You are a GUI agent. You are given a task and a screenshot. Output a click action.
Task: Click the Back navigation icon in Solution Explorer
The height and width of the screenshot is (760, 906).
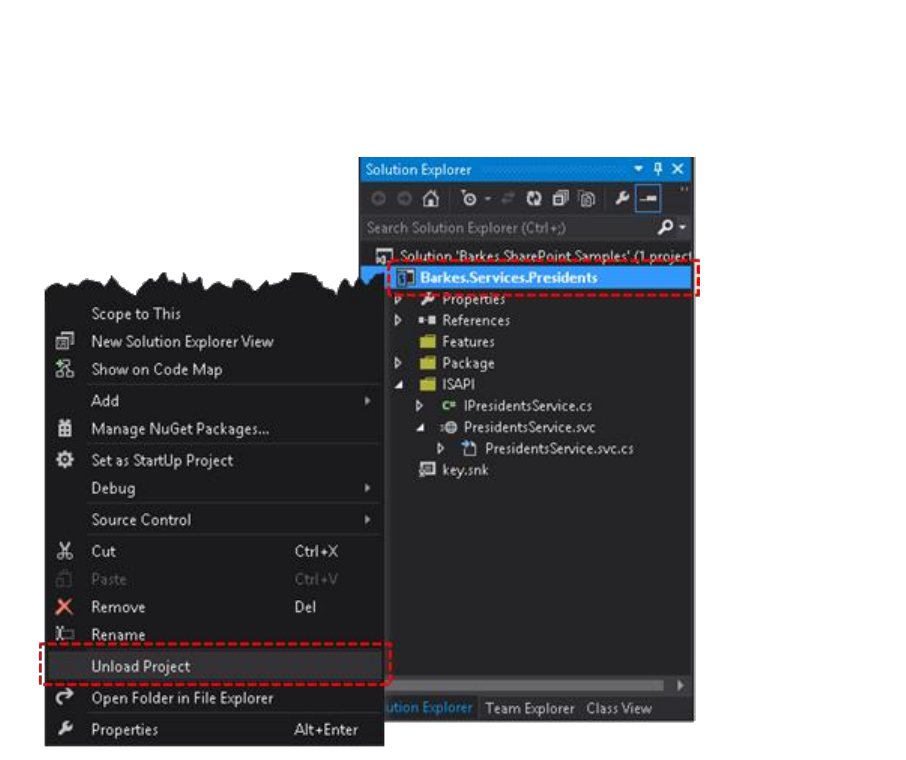(x=378, y=199)
